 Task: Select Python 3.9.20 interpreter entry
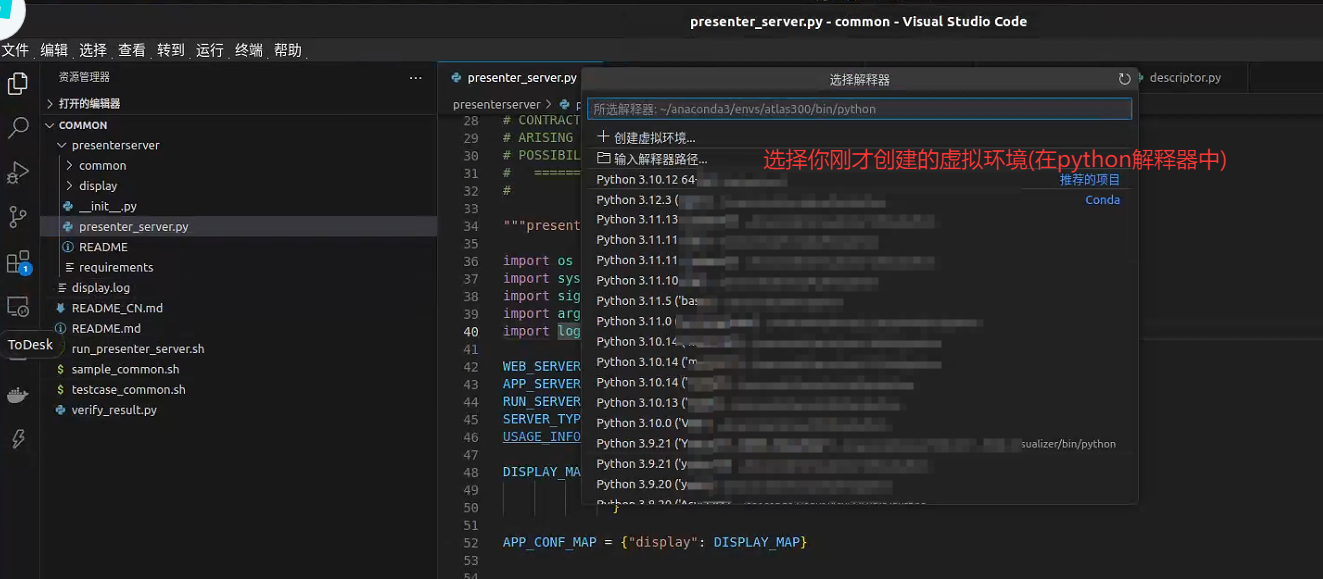pyautogui.click(x=859, y=484)
